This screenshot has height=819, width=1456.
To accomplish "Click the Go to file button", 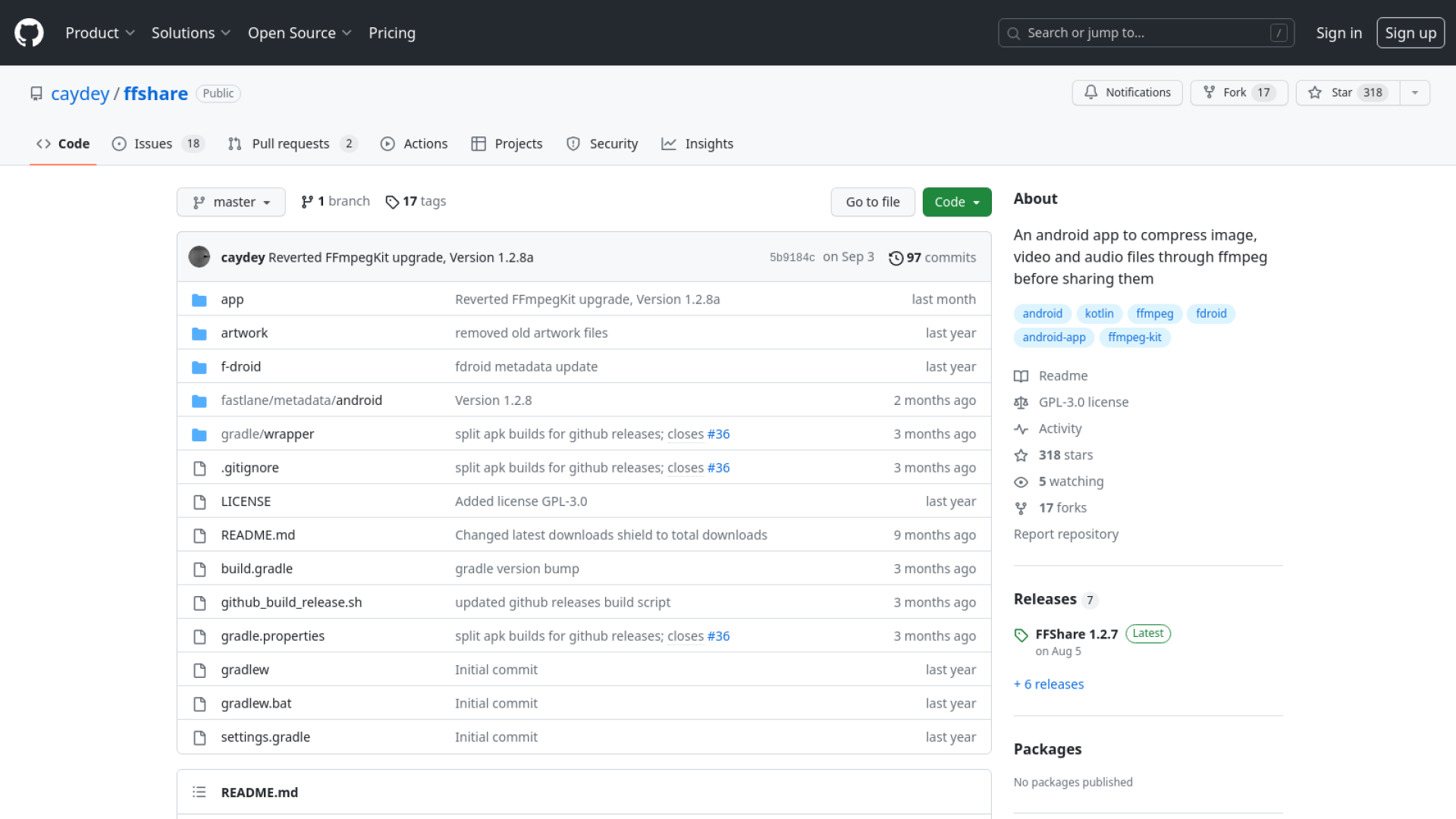I will coord(872,202).
